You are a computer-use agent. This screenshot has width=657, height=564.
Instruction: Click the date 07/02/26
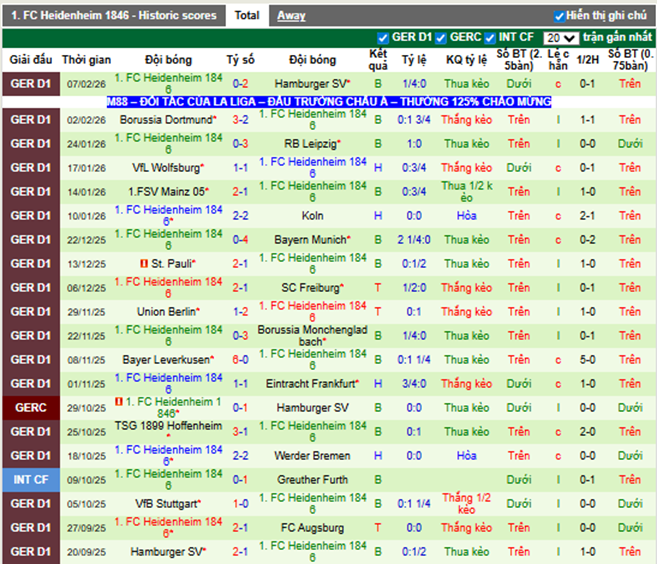point(87,84)
